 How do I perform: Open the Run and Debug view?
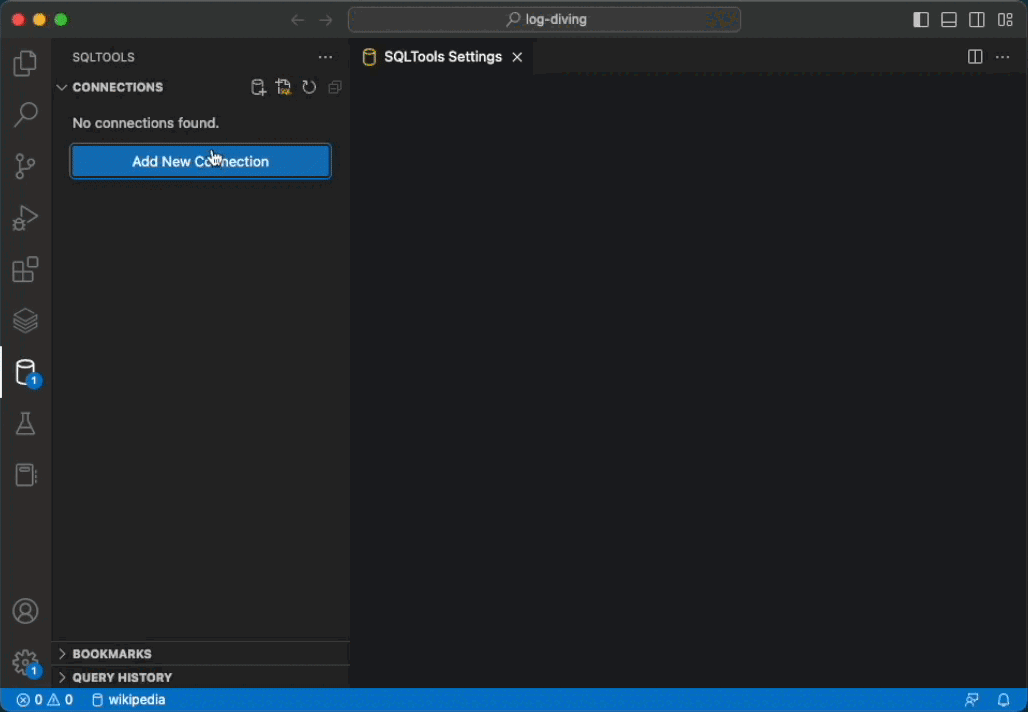point(25,218)
